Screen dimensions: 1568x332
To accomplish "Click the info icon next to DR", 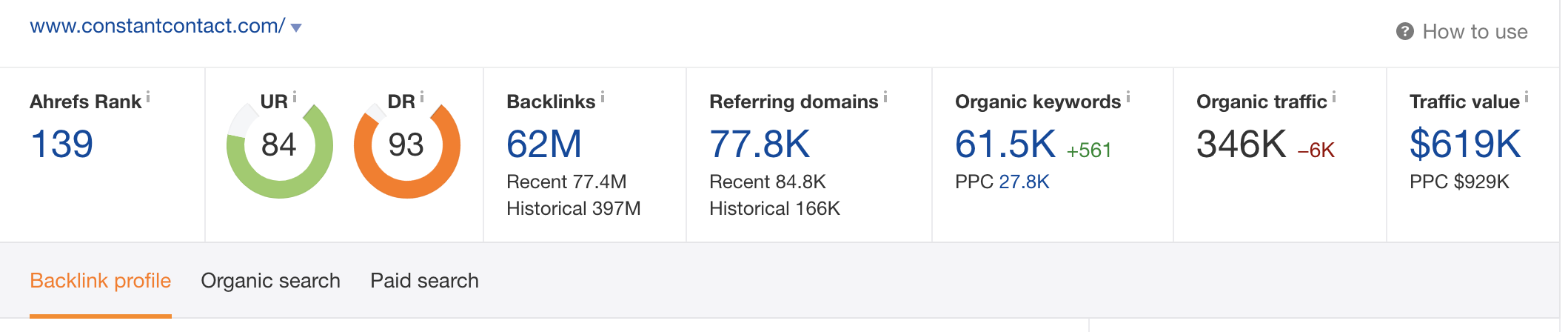I will pos(422,97).
